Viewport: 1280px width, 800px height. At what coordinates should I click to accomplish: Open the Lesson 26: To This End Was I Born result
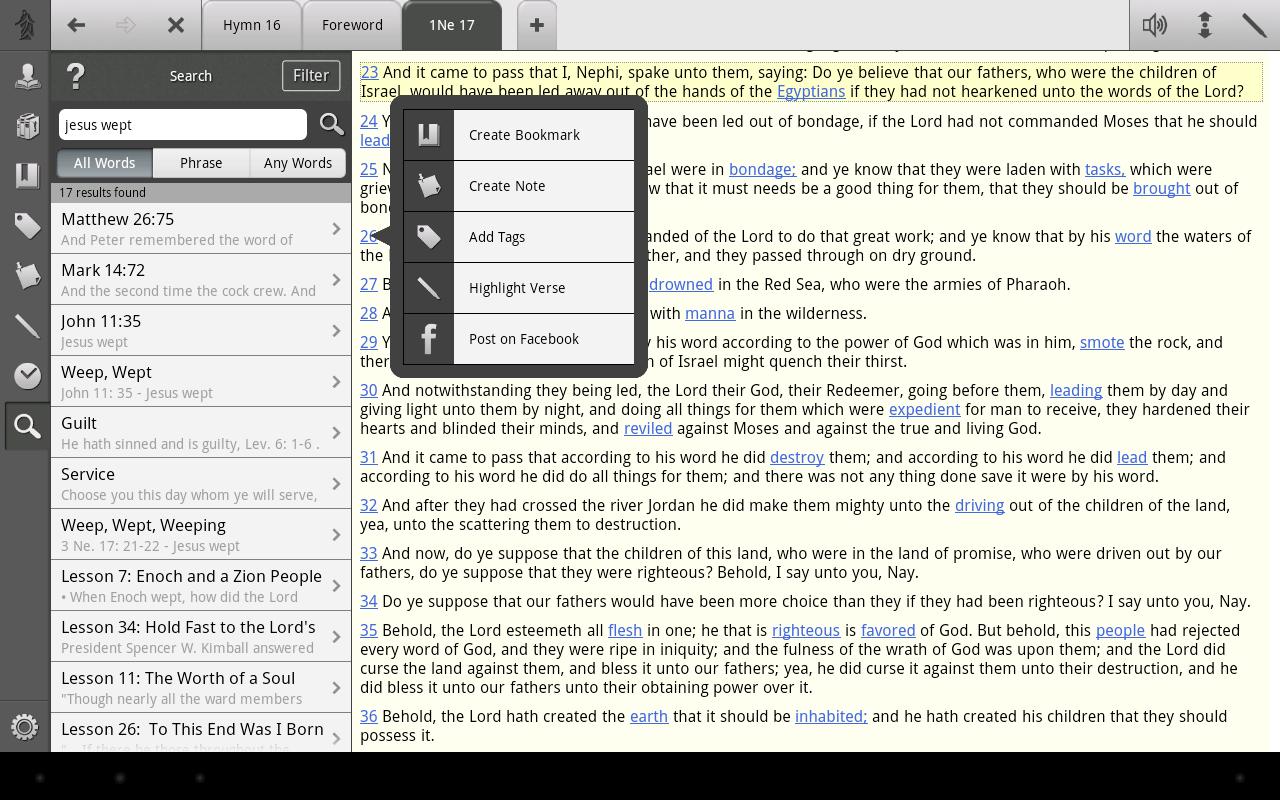coord(201,733)
